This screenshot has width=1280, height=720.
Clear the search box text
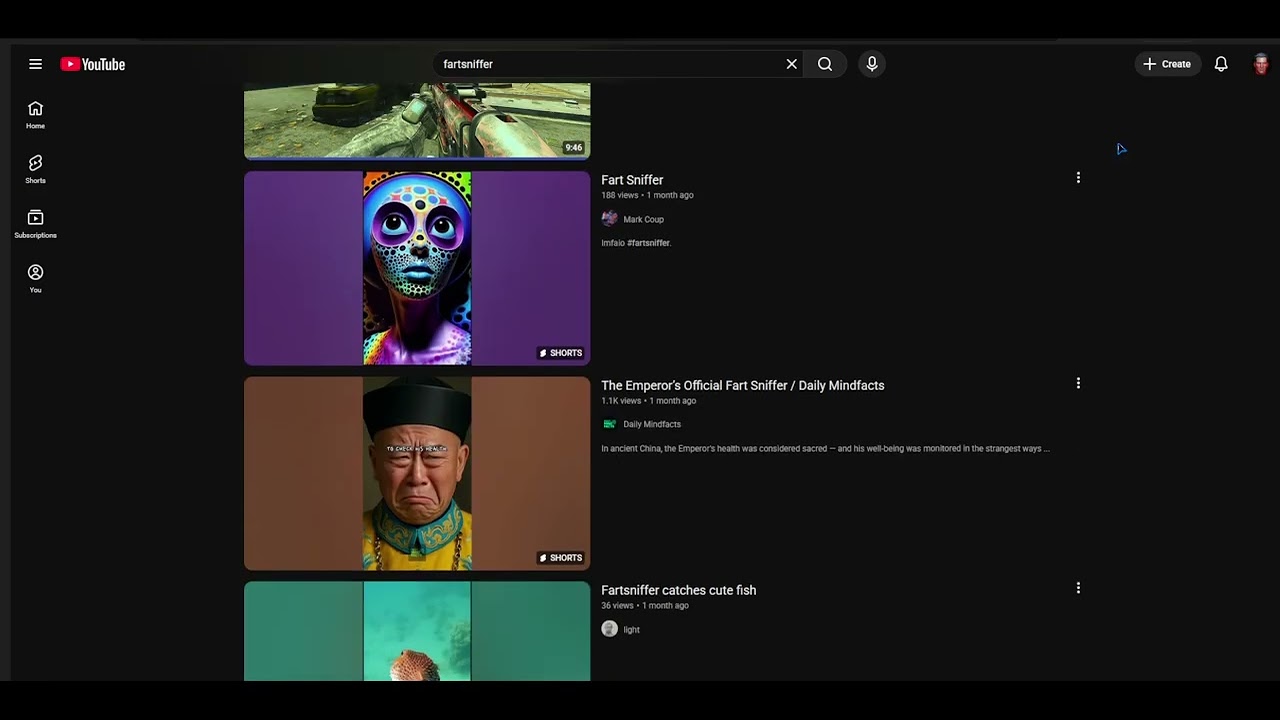(791, 64)
